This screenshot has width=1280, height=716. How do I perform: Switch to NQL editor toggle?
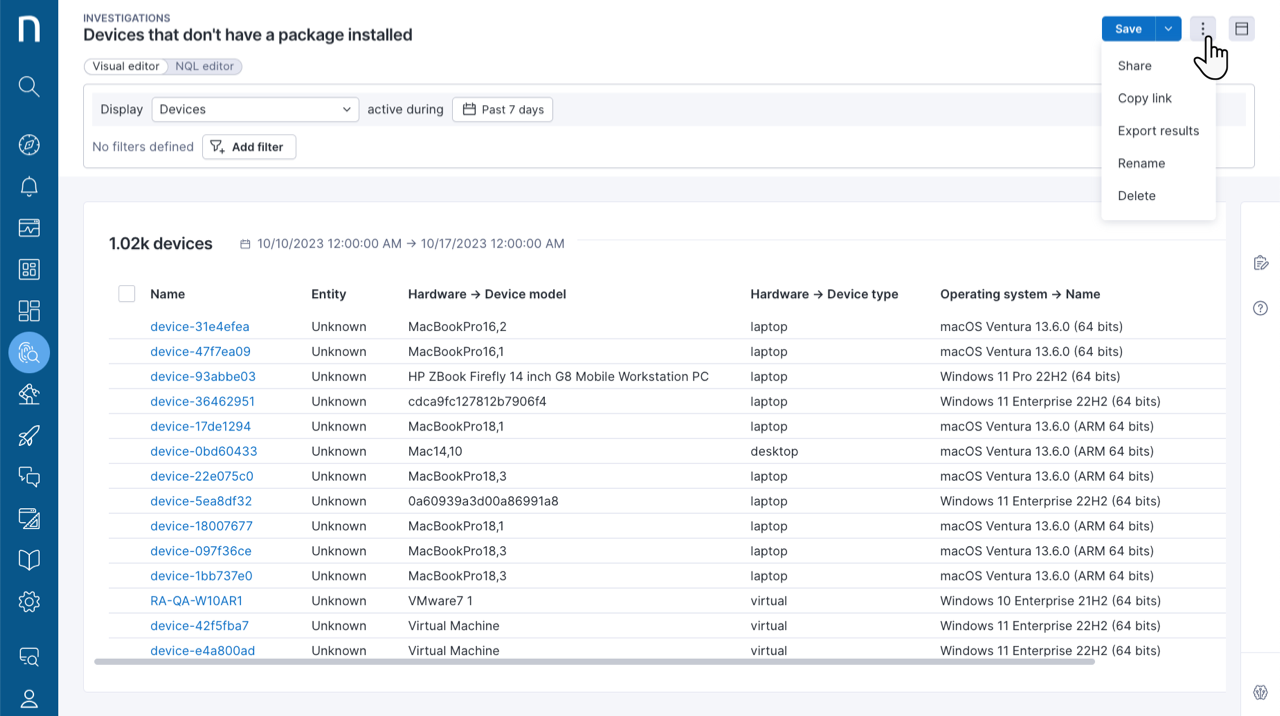click(205, 66)
